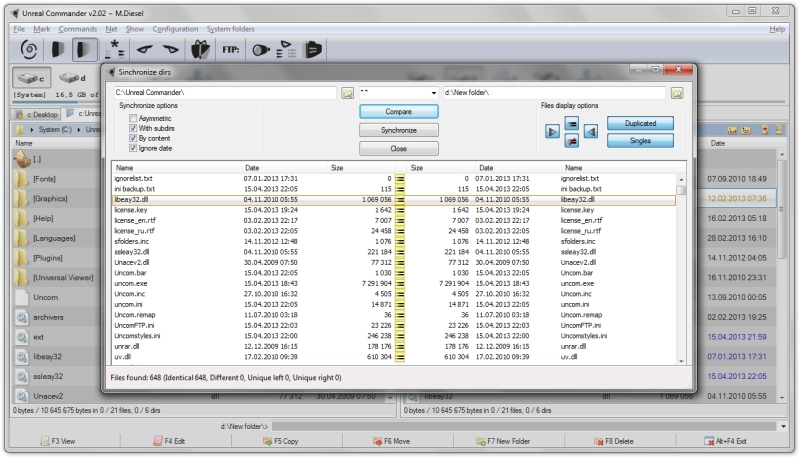Select the [Plugins] folder in the left panel
The width and height of the screenshot is (800, 458).
coord(47,258)
